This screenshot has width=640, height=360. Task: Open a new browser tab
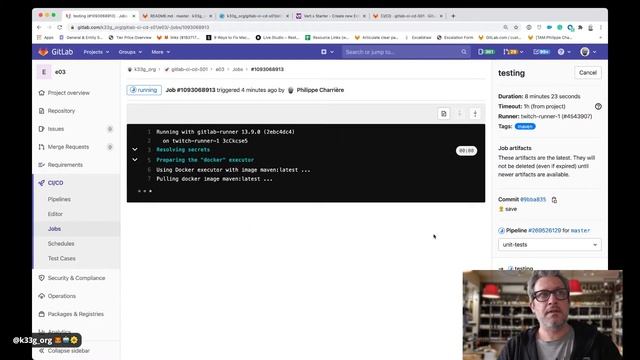click(453, 16)
